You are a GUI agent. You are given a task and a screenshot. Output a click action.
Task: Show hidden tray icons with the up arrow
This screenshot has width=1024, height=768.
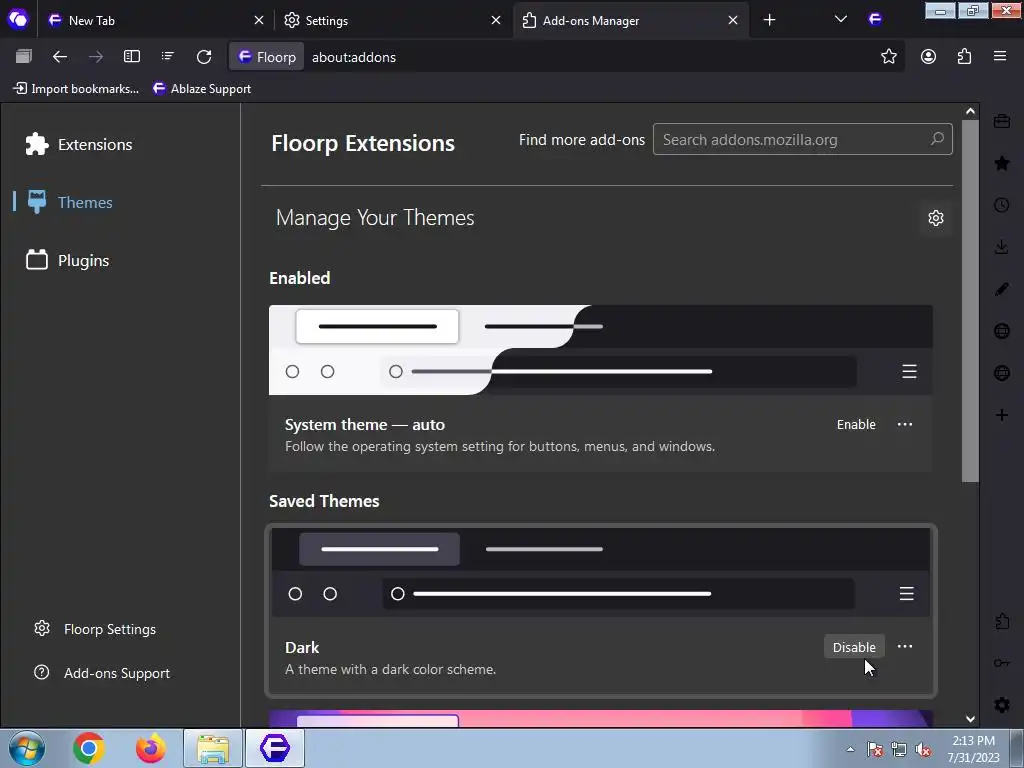(x=850, y=749)
